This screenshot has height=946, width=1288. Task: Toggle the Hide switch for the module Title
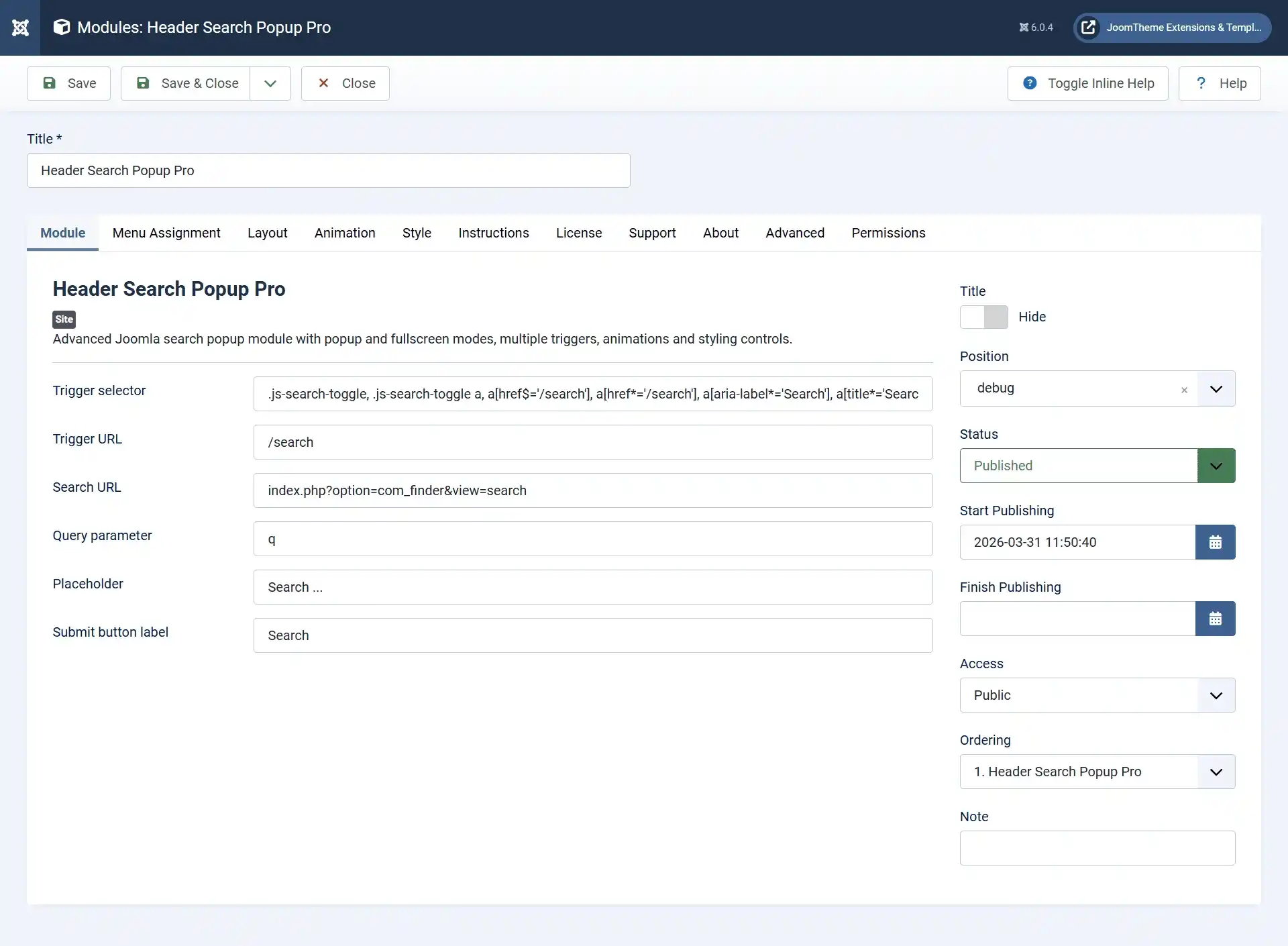pos(984,317)
